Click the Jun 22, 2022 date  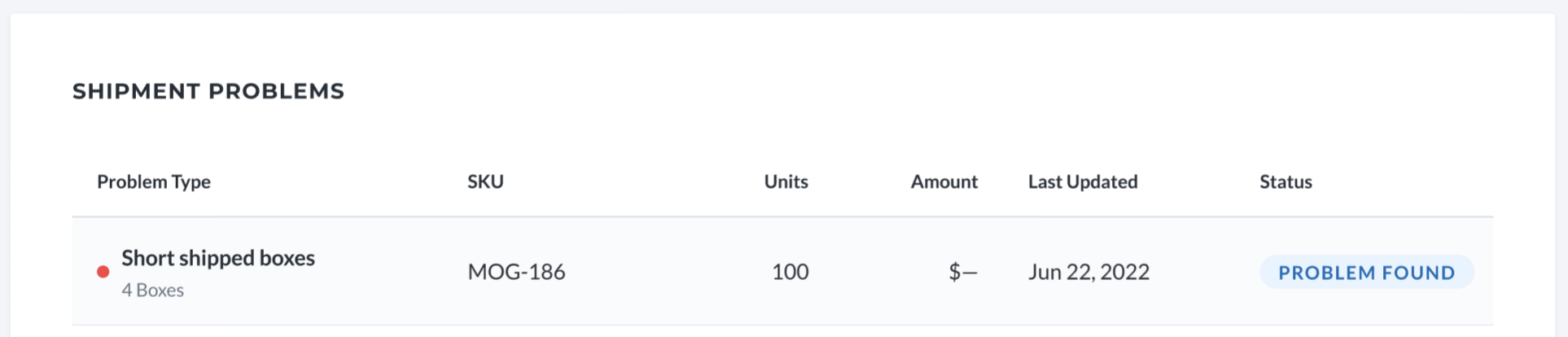[x=1088, y=272]
